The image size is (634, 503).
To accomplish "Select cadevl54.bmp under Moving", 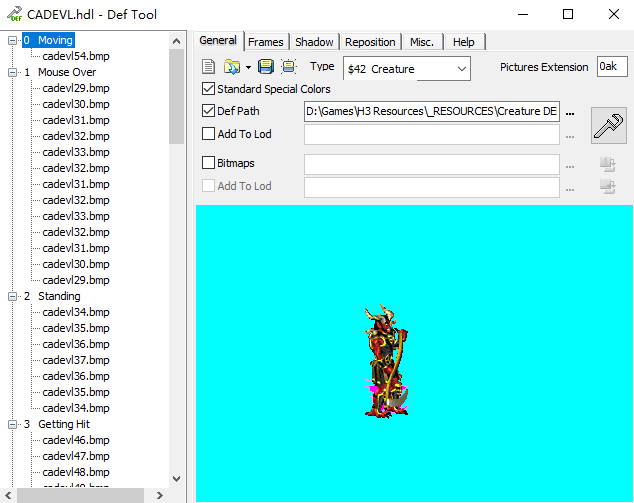I will pos(76,56).
